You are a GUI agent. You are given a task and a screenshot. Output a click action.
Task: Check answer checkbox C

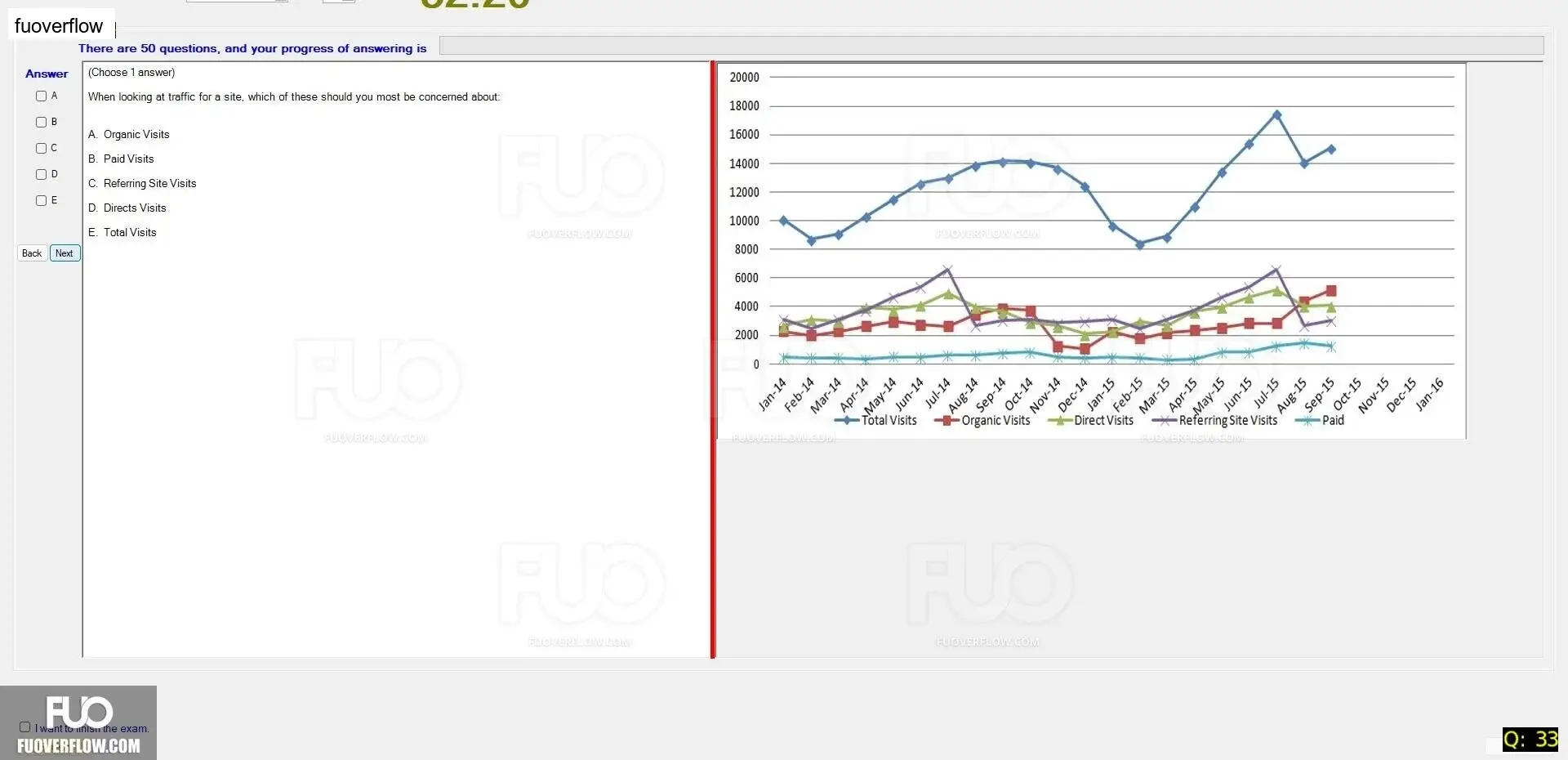pos(41,149)
